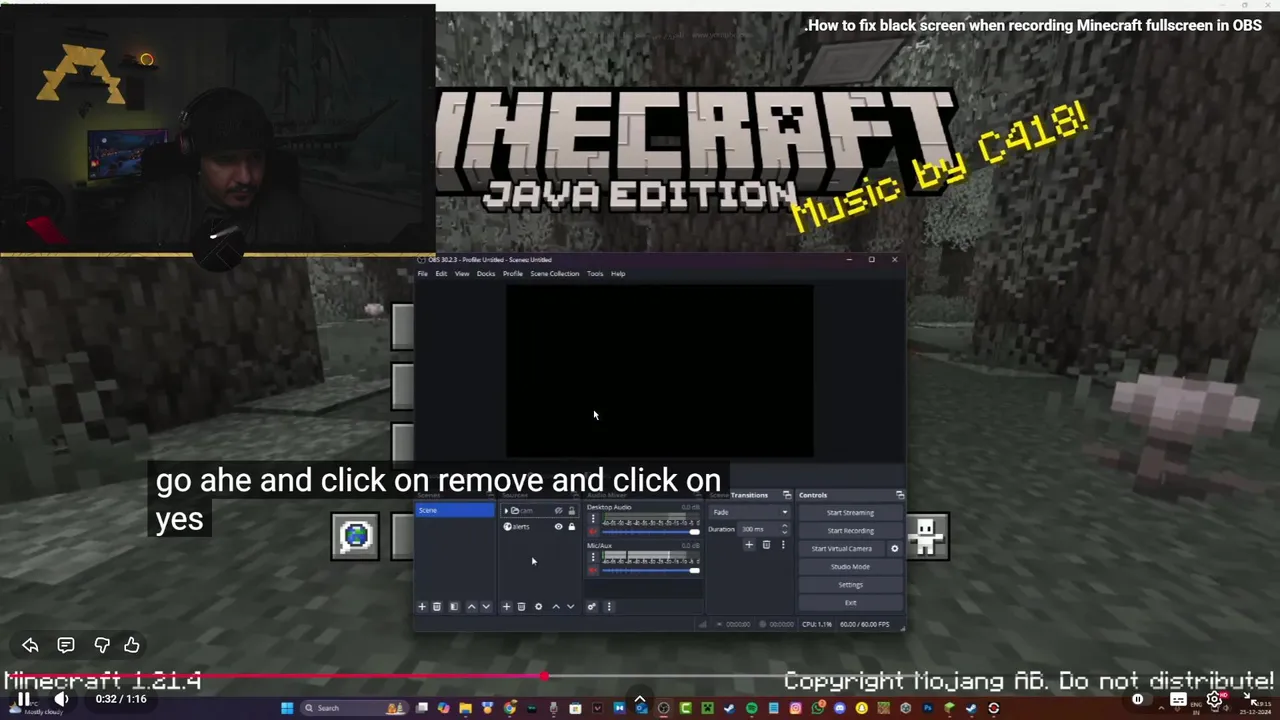Open the Tools menu in OBS
The image size is (1280, 720).
(595, 274)
